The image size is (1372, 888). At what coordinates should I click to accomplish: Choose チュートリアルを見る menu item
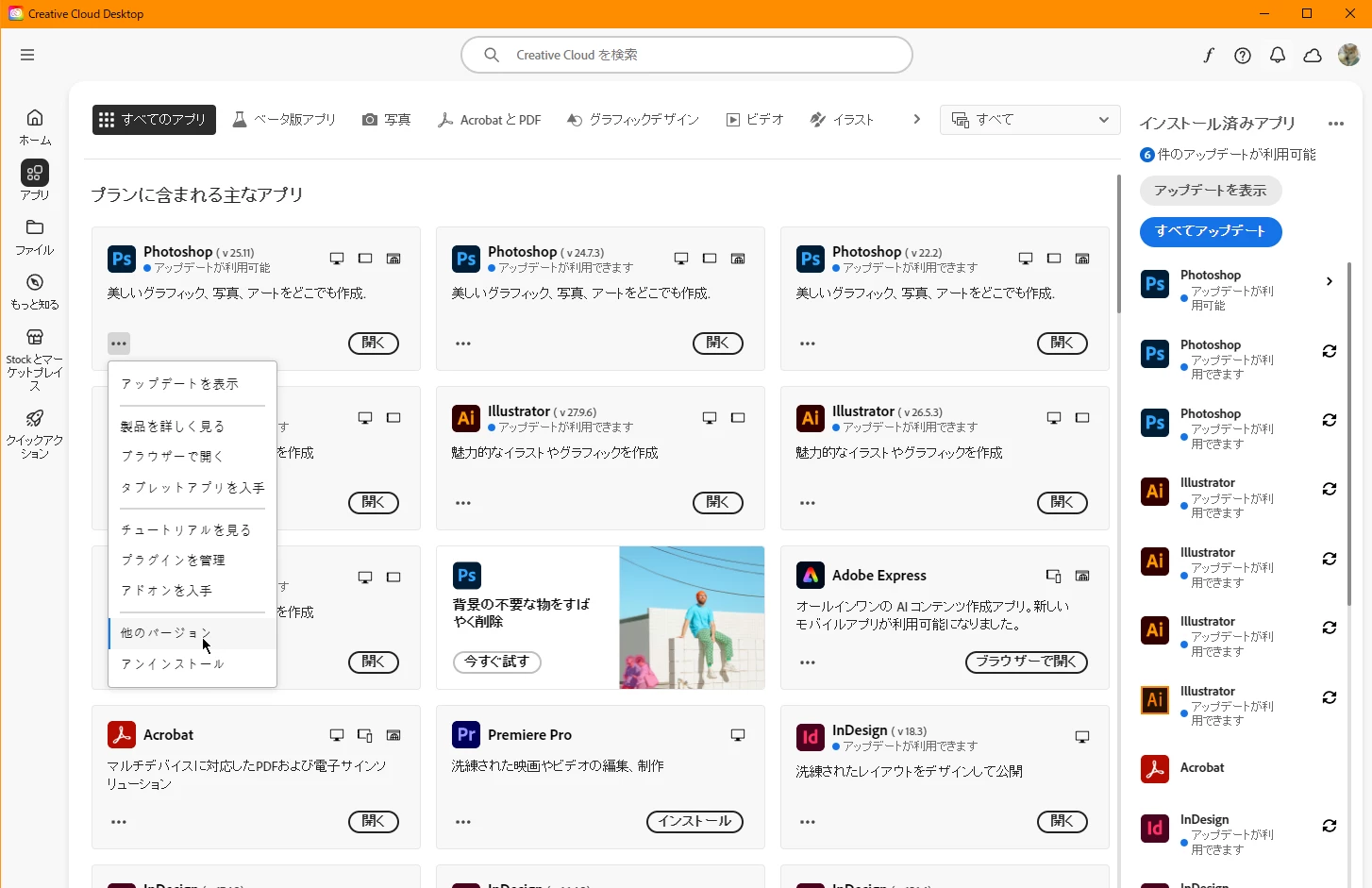point(192,530)
